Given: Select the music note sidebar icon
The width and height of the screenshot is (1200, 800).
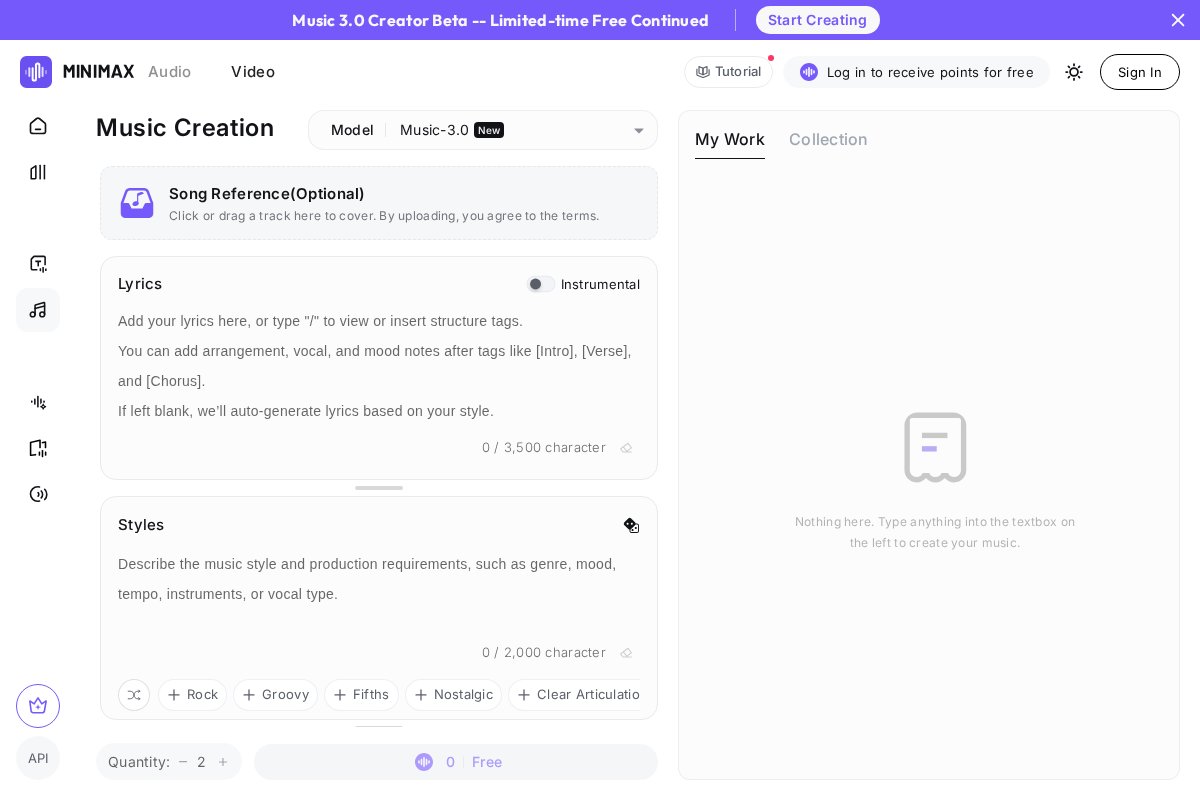Looking at the screenshot, I should (x=38, y=310).
